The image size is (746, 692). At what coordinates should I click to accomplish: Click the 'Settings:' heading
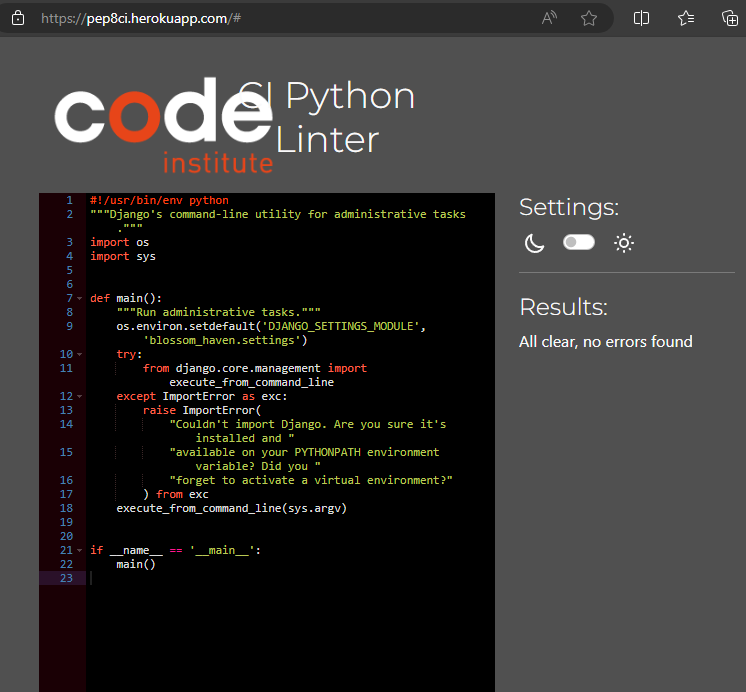point(569,208)
